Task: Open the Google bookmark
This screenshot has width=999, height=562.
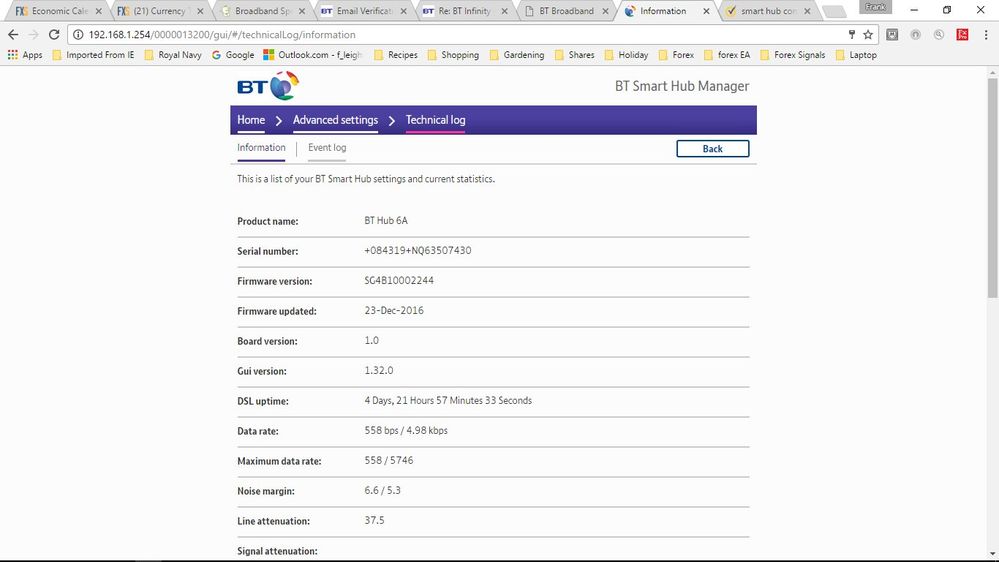Action: pyautogui.click(x=233, y=55)
